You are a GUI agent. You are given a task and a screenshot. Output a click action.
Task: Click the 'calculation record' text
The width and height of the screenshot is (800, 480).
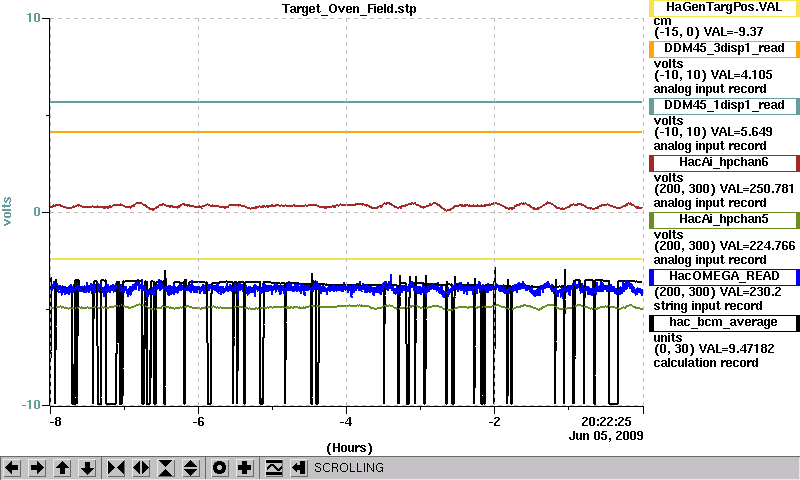706,363
